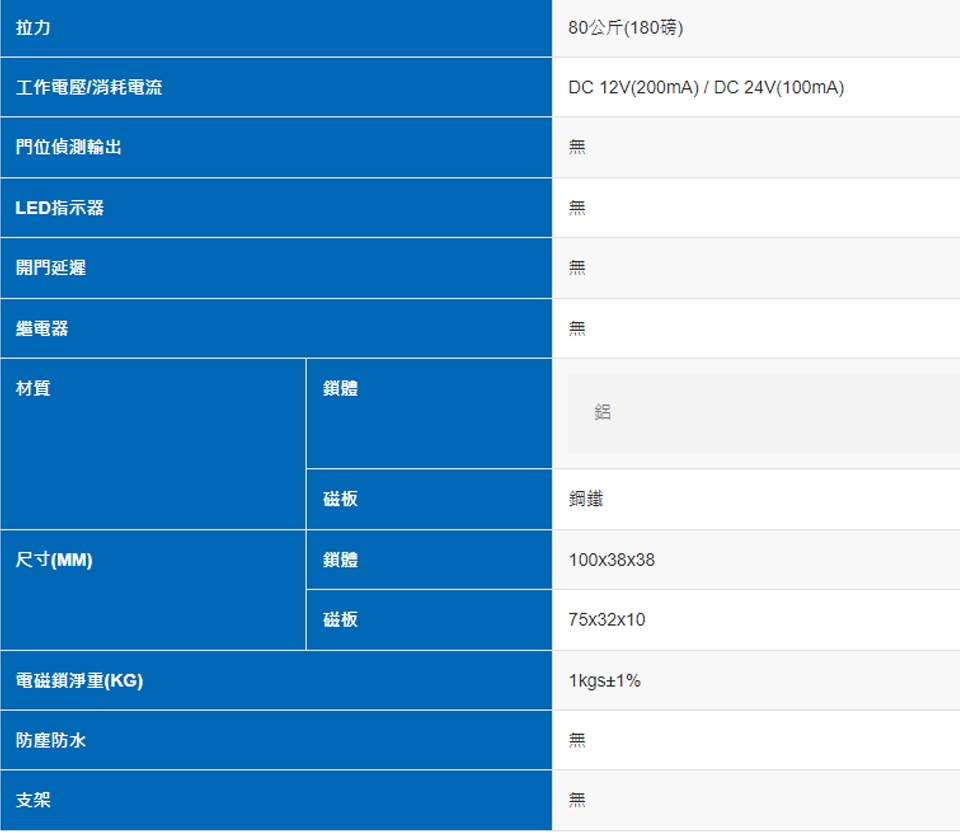Click the 材質 category header
The width and height of the screenshot is (960, 837).
[33, 389]
